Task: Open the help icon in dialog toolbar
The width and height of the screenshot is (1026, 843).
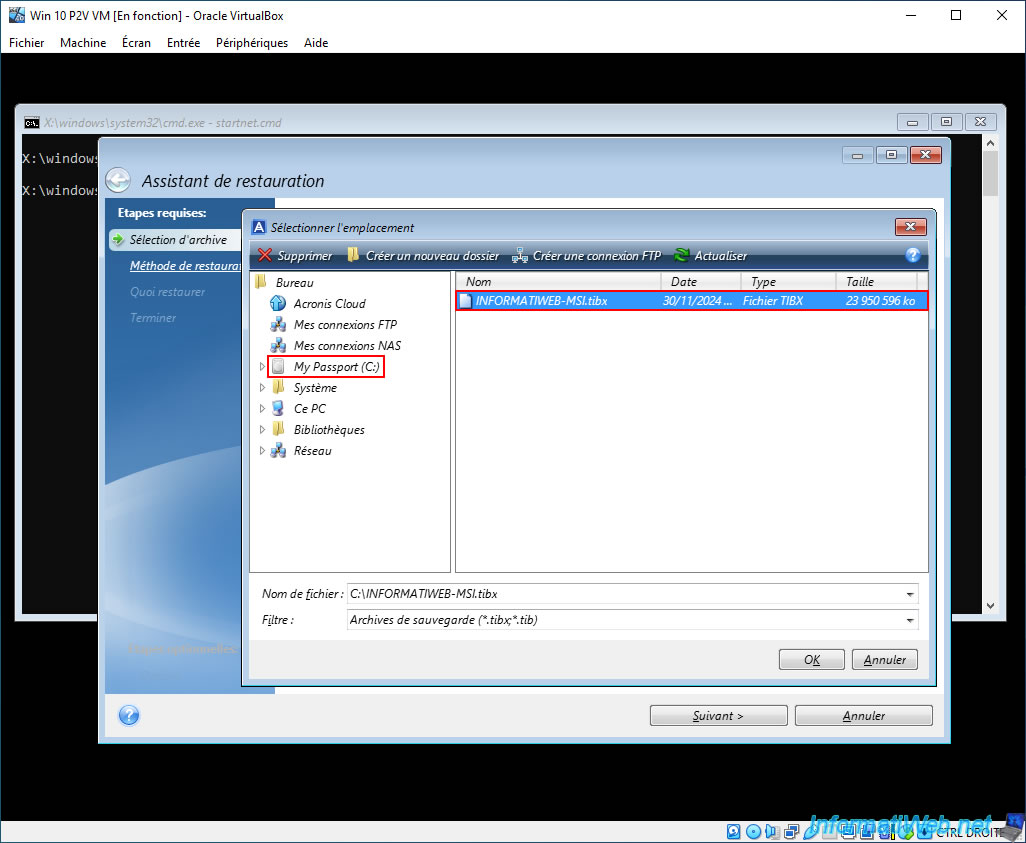Action: click(913, 255)
